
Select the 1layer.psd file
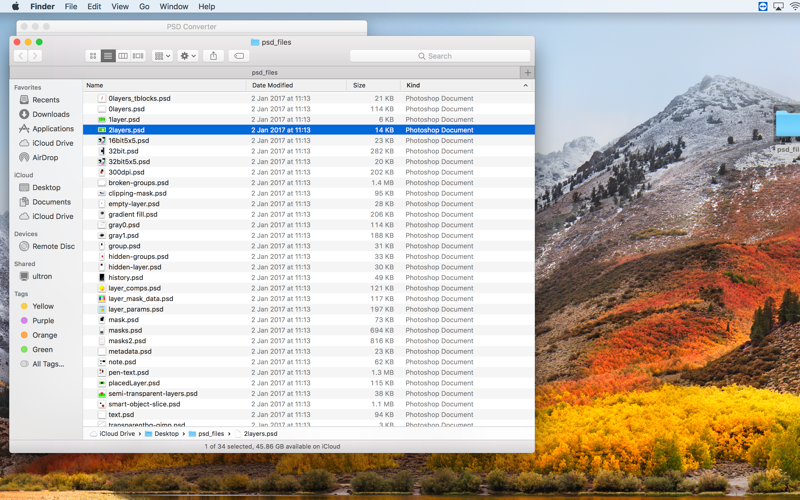[x=309, y=119]
